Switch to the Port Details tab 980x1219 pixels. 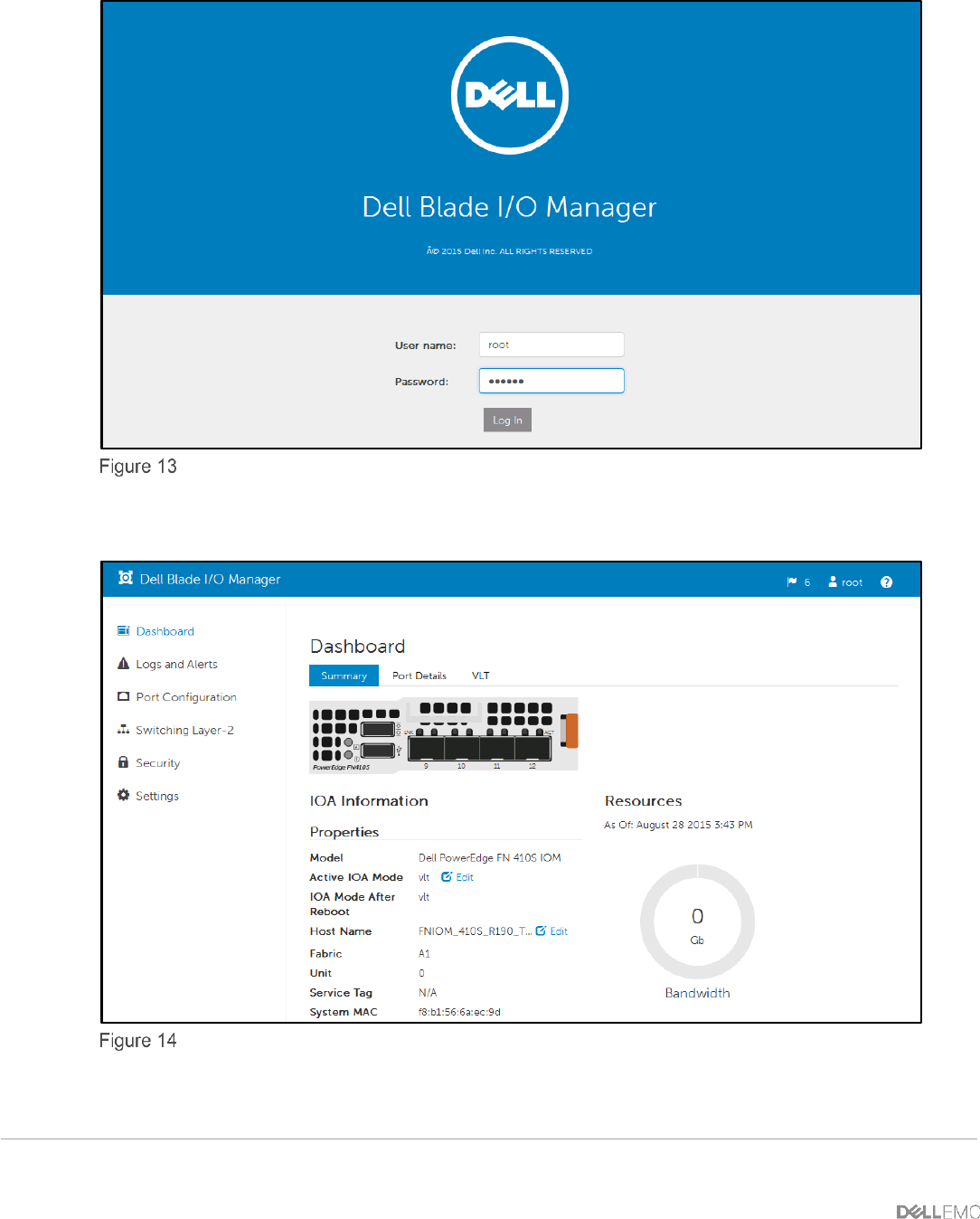click(x=419, y=676)
